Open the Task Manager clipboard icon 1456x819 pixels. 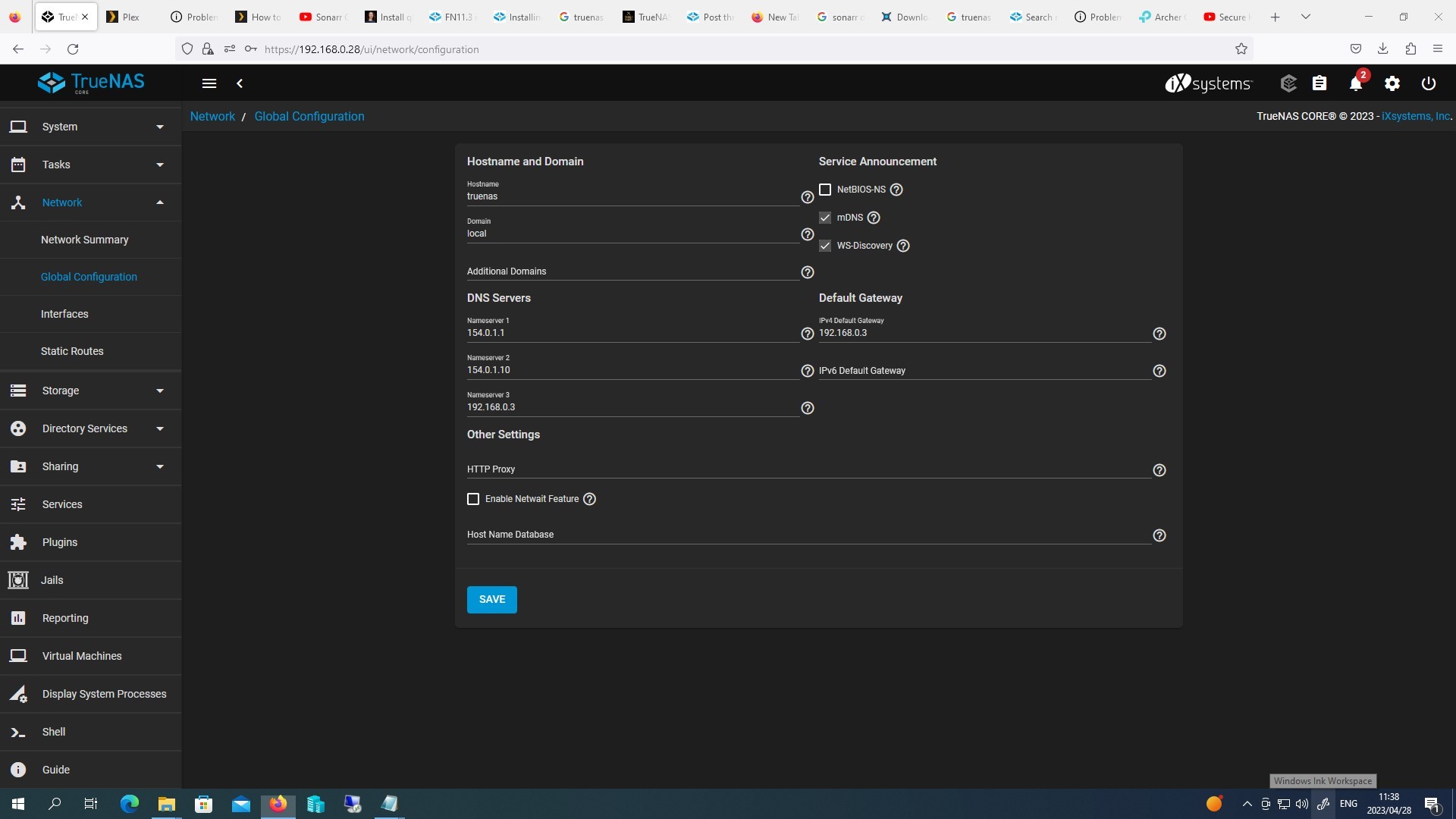coord(1319,83)
